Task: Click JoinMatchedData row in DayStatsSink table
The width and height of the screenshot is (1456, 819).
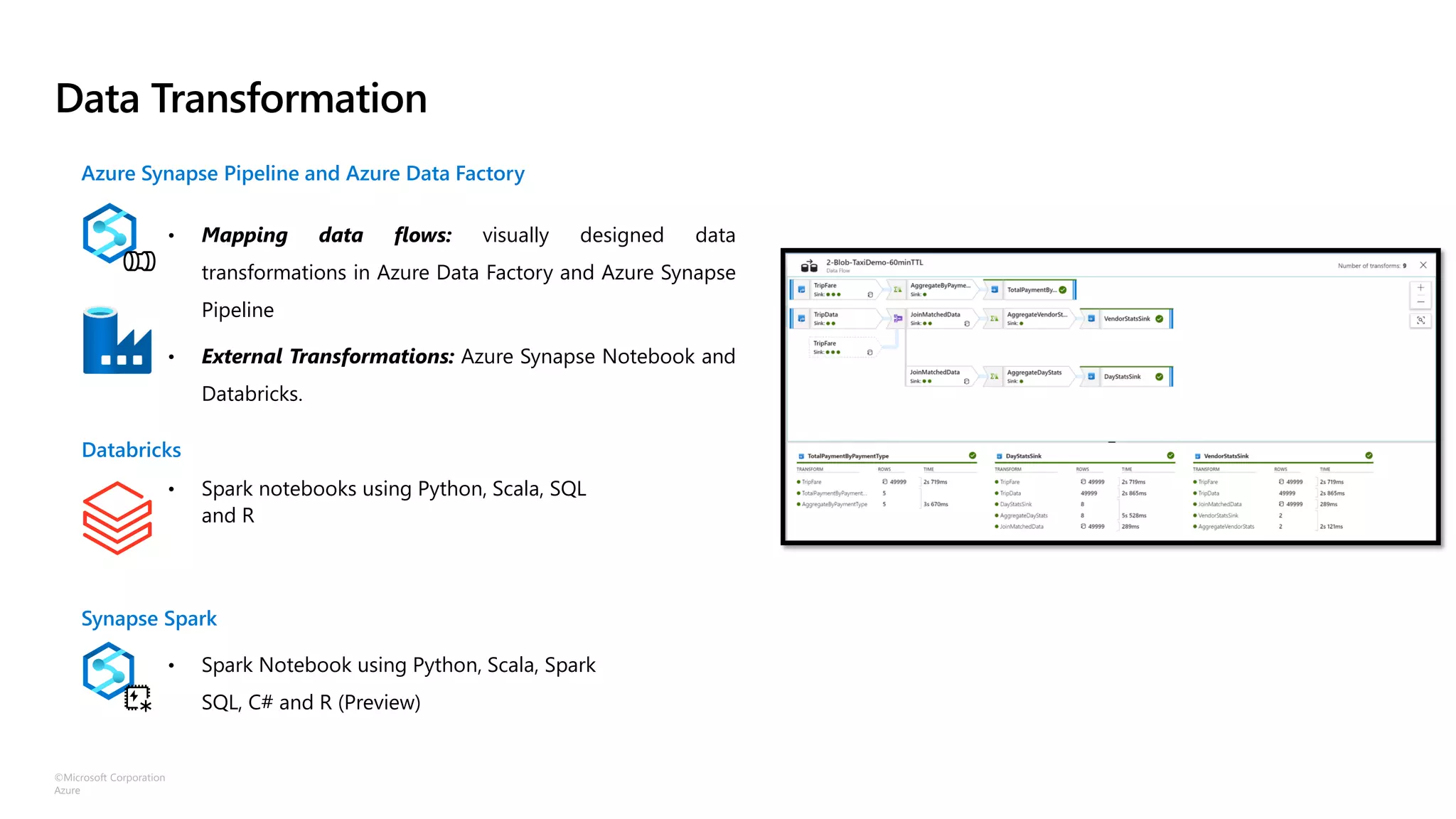Action: tap(1084, 527)
